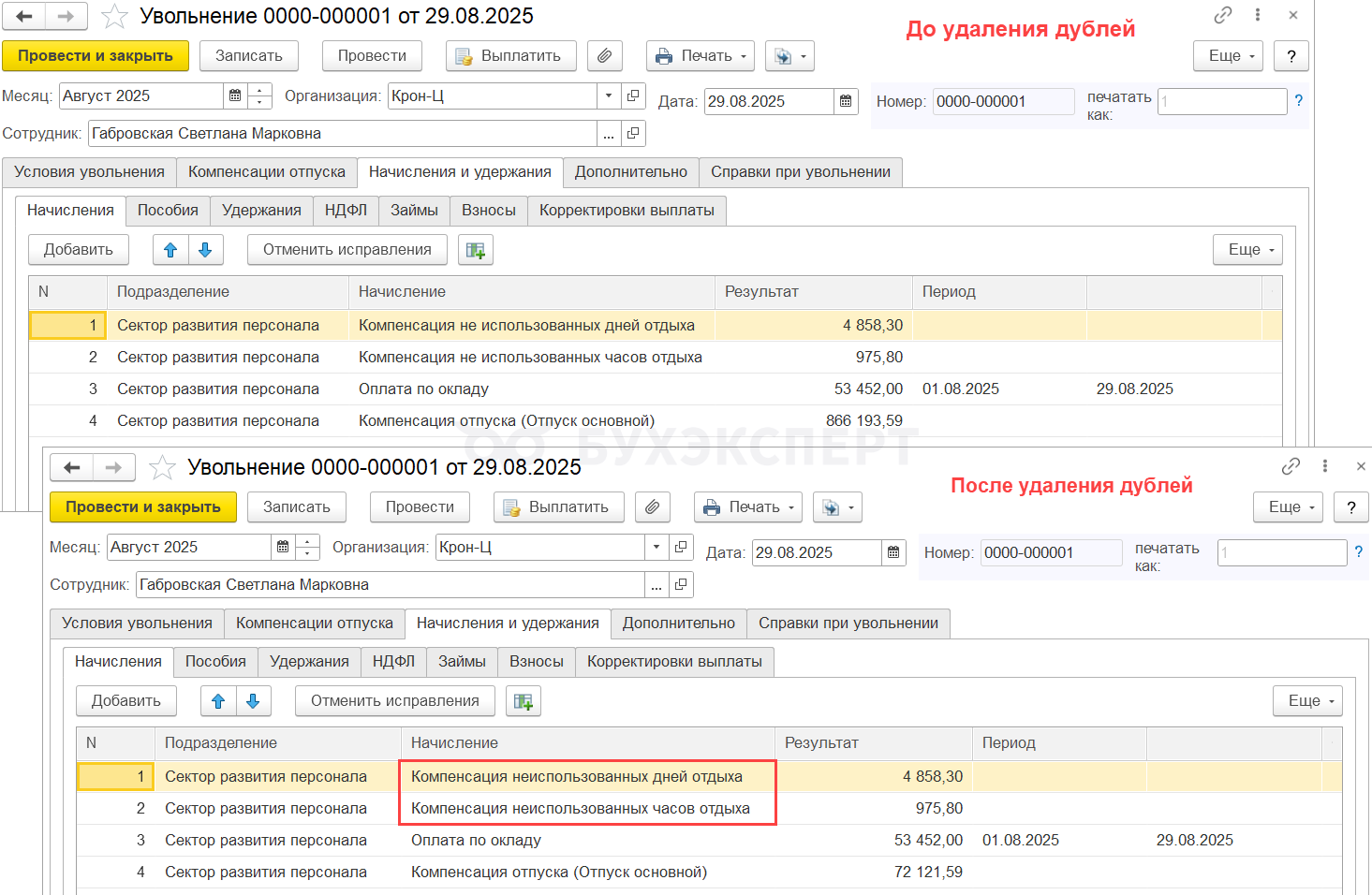The width and height of the screenshot is (1372, 895).
Task: Open the Организация dropdown list in the lower window
Action: tap(656, 548)
